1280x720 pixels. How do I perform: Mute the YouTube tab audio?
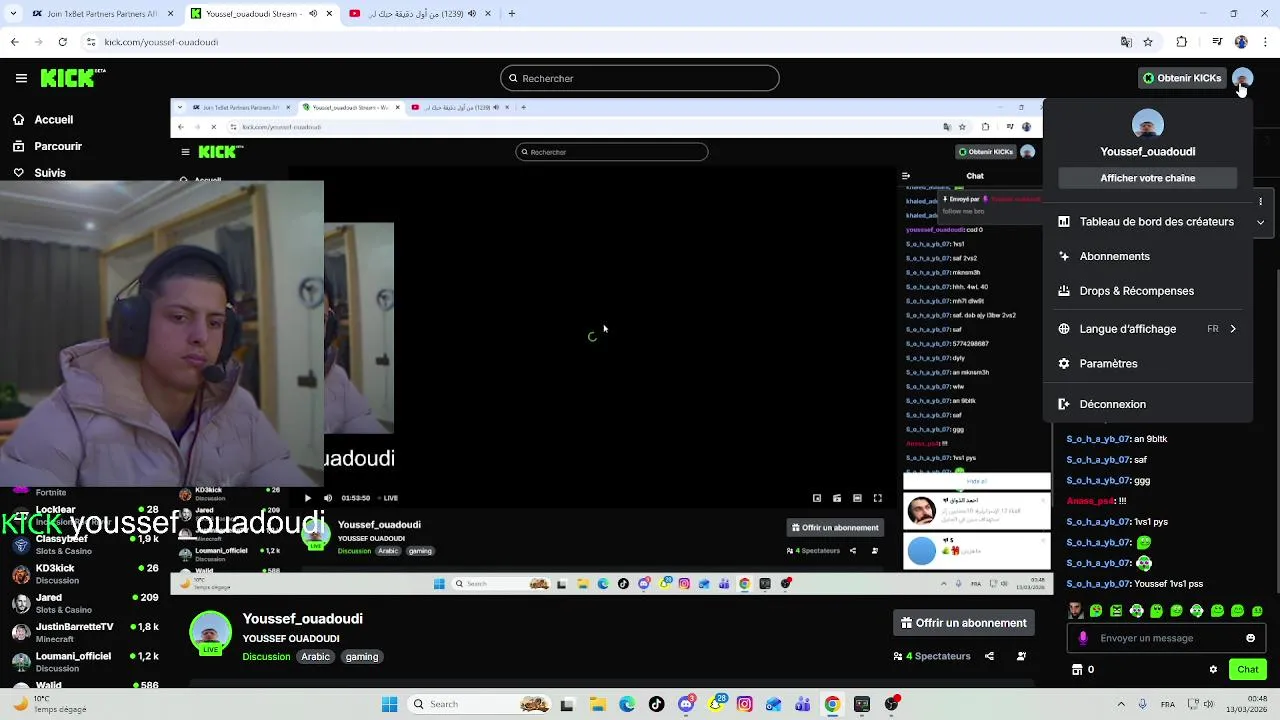click(x=471, y=14)
